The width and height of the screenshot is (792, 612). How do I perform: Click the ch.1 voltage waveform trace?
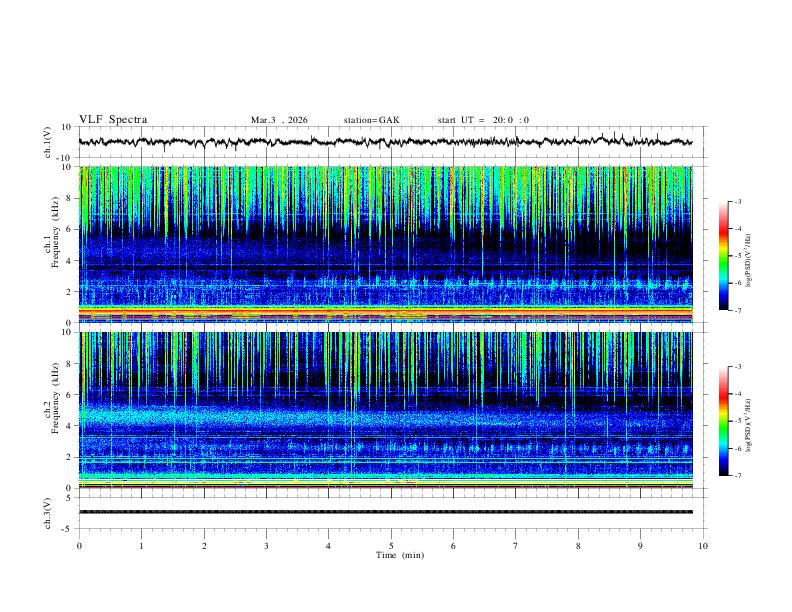tap(385, 142)
